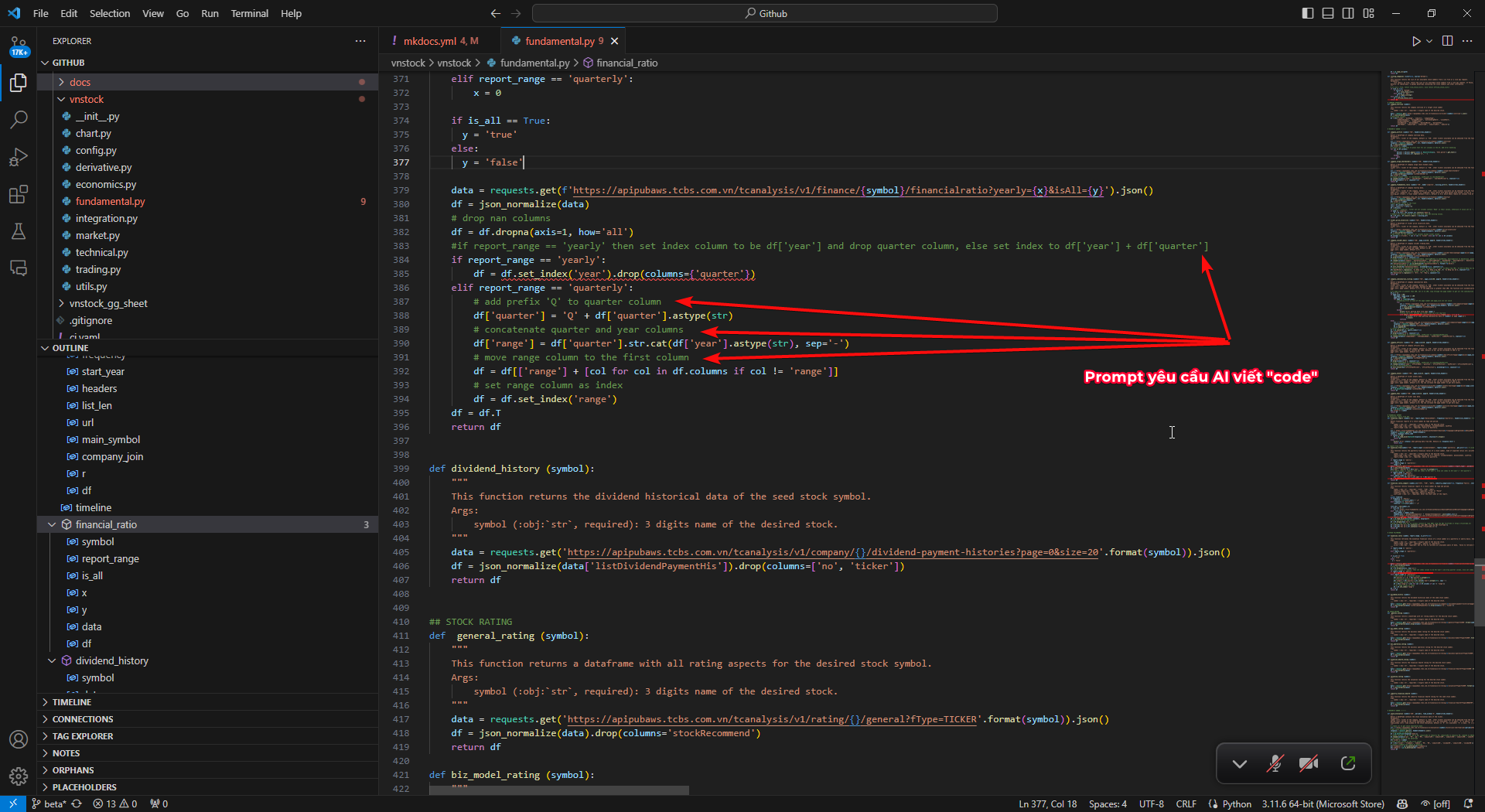Viewport: 1485px width, 812px height.
Task: Open the Manage settings gear
Action: pos(19,776)
